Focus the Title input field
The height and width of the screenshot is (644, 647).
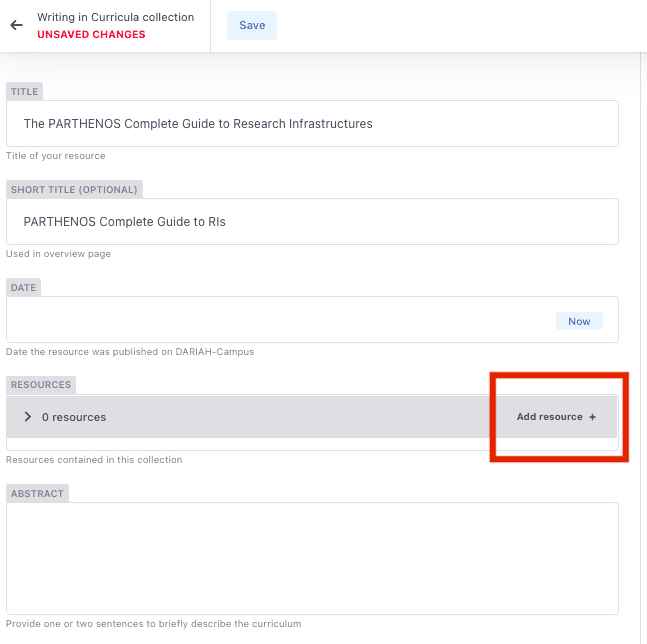click(312, 124)
